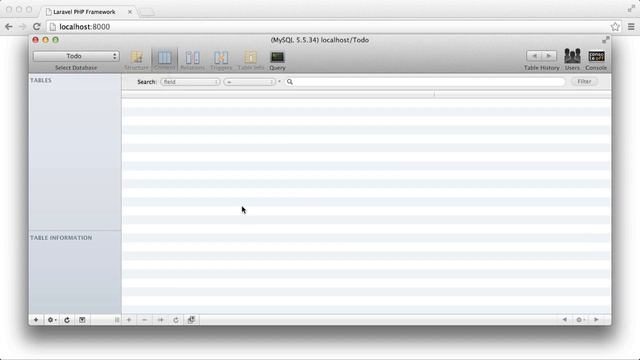Screen dimensions: 640x360
Task: Click Chrome's forward button
Action: 22,27
